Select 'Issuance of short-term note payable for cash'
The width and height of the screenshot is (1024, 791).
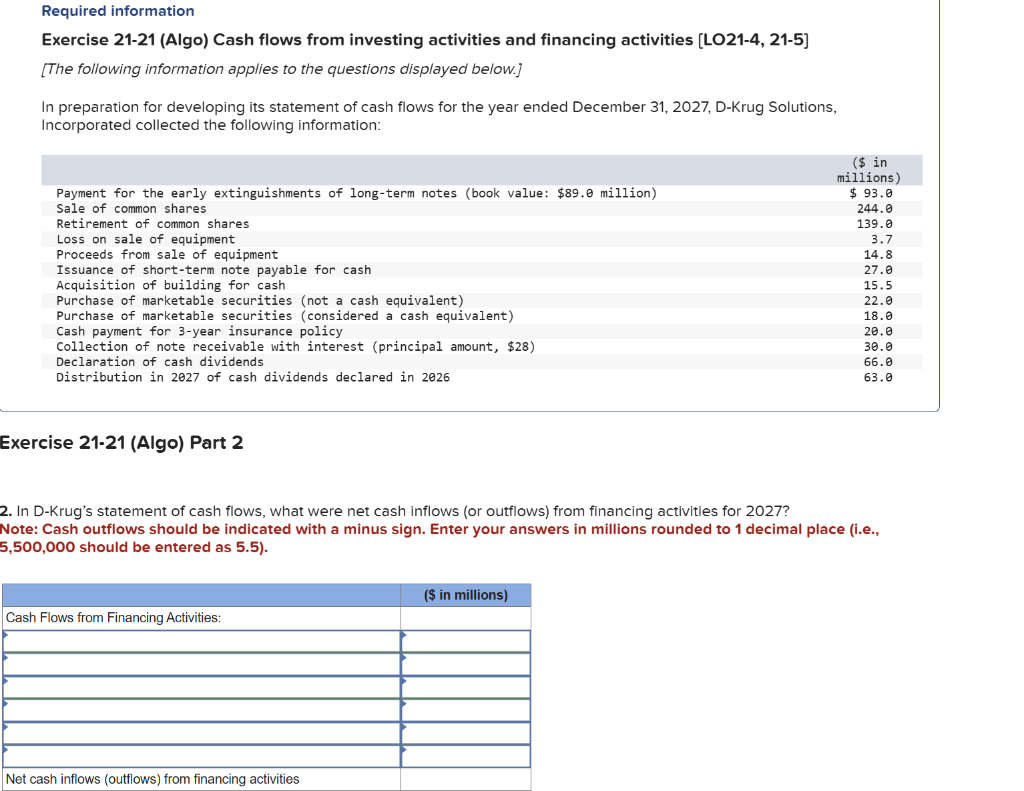tap(214, 270)
